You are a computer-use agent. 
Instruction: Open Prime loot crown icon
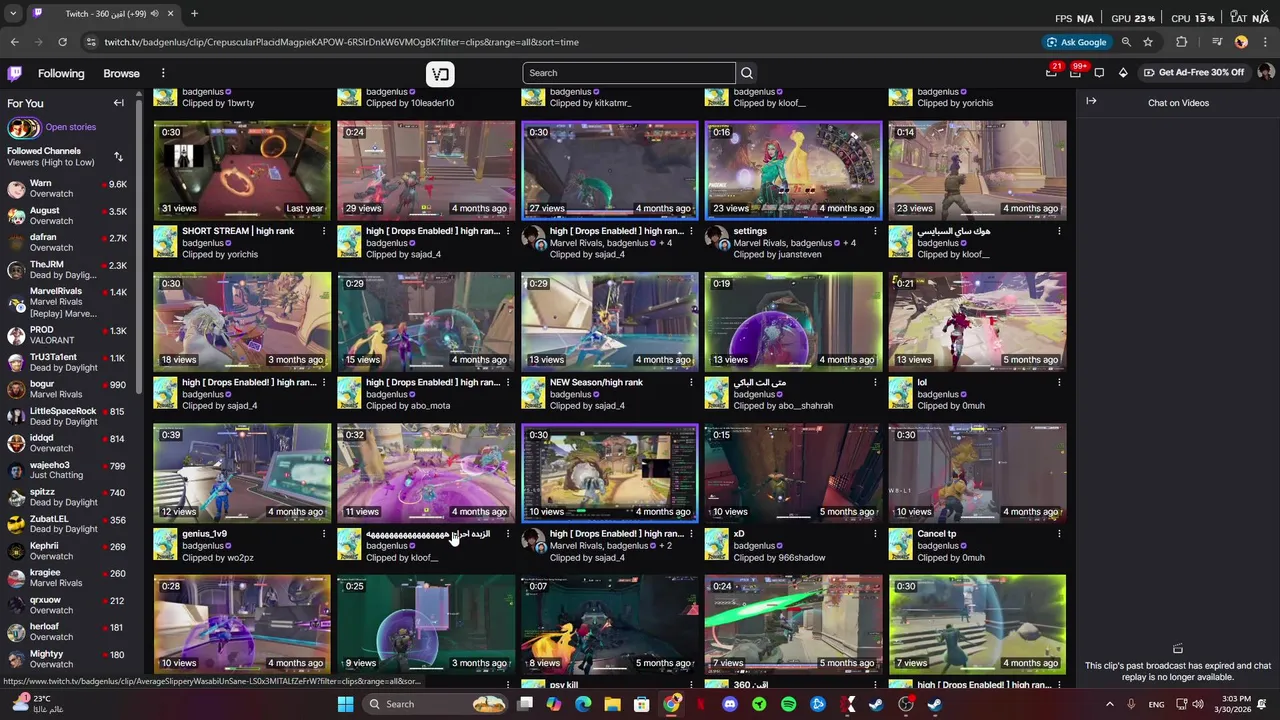click(x=1051, y=73)
